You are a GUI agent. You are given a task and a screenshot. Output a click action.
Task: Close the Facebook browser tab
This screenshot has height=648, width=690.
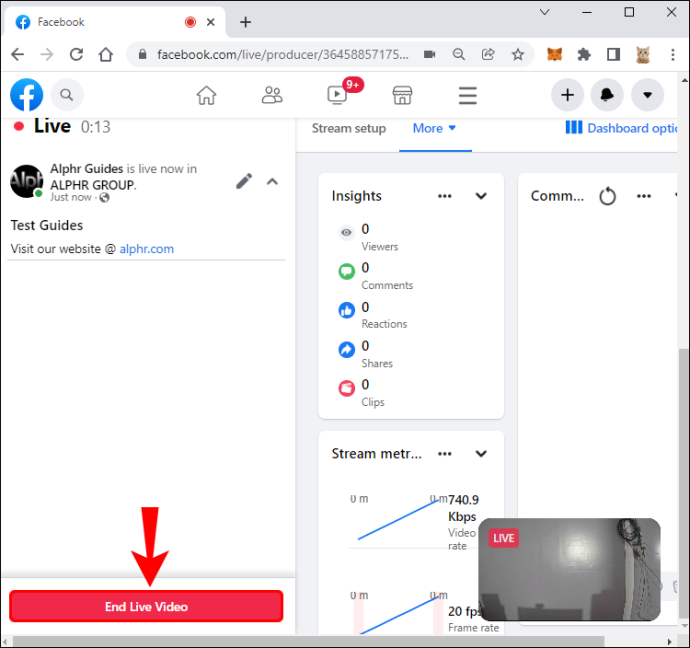pos(211,22)
